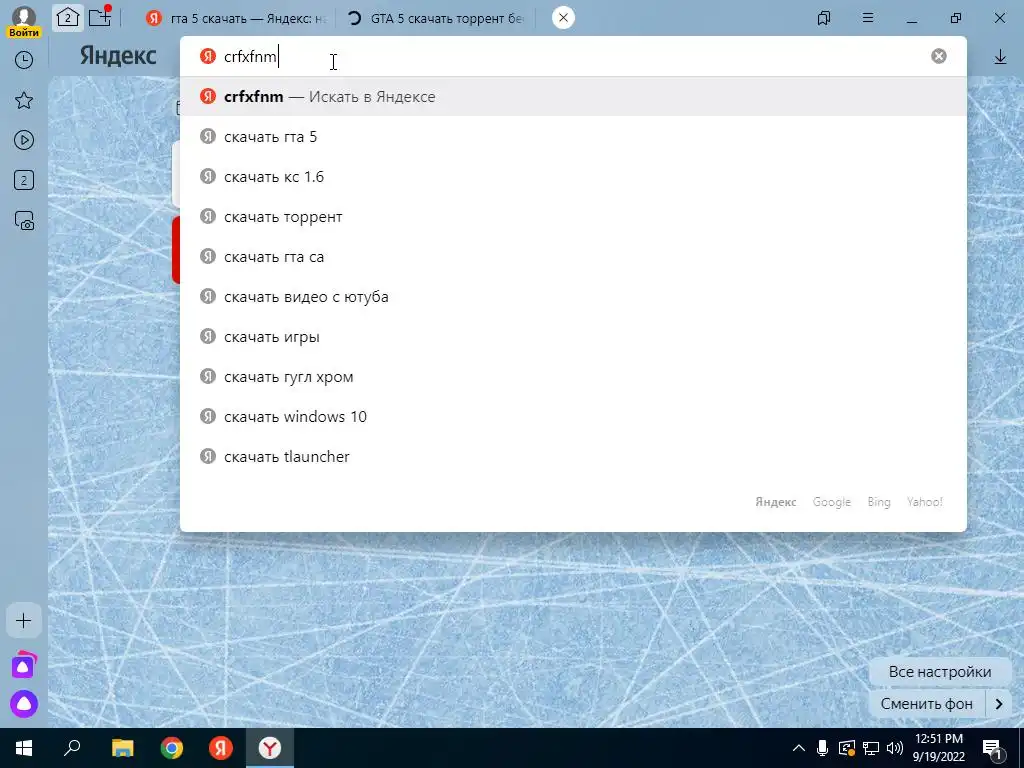The height and width of the screenshot is (768, 1024).
Task: Select 'crfxfnm — Искать в Яндексе' suggestion
Action: coord(573,97)
